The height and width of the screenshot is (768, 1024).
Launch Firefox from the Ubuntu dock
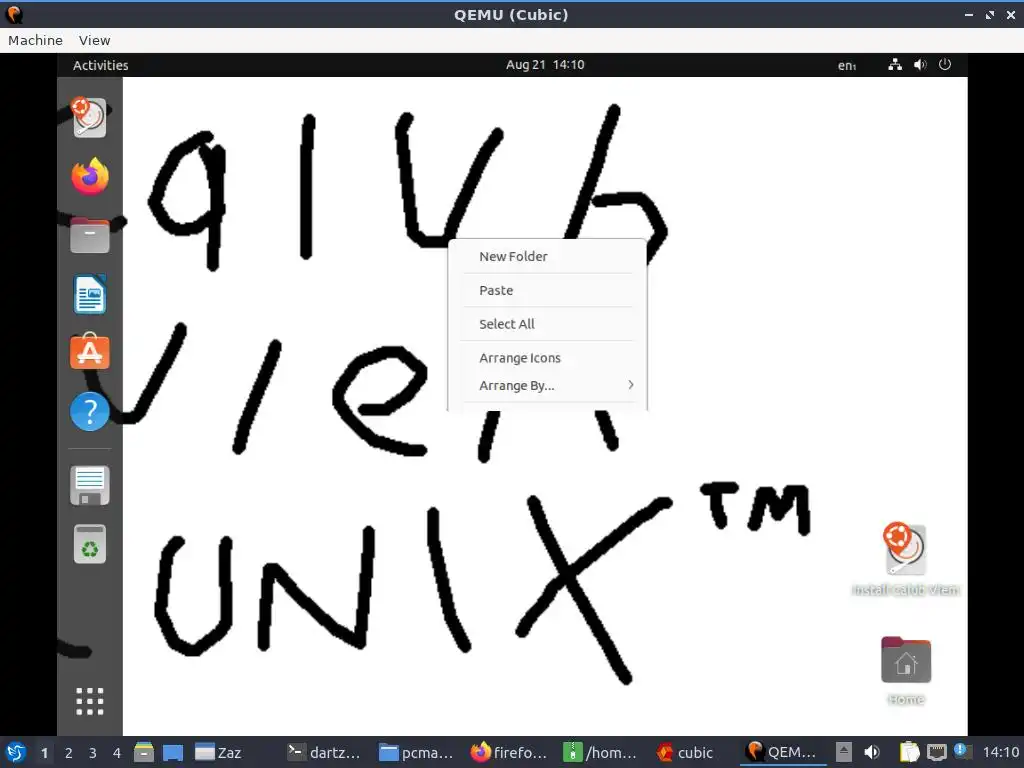tap(89, 176)
